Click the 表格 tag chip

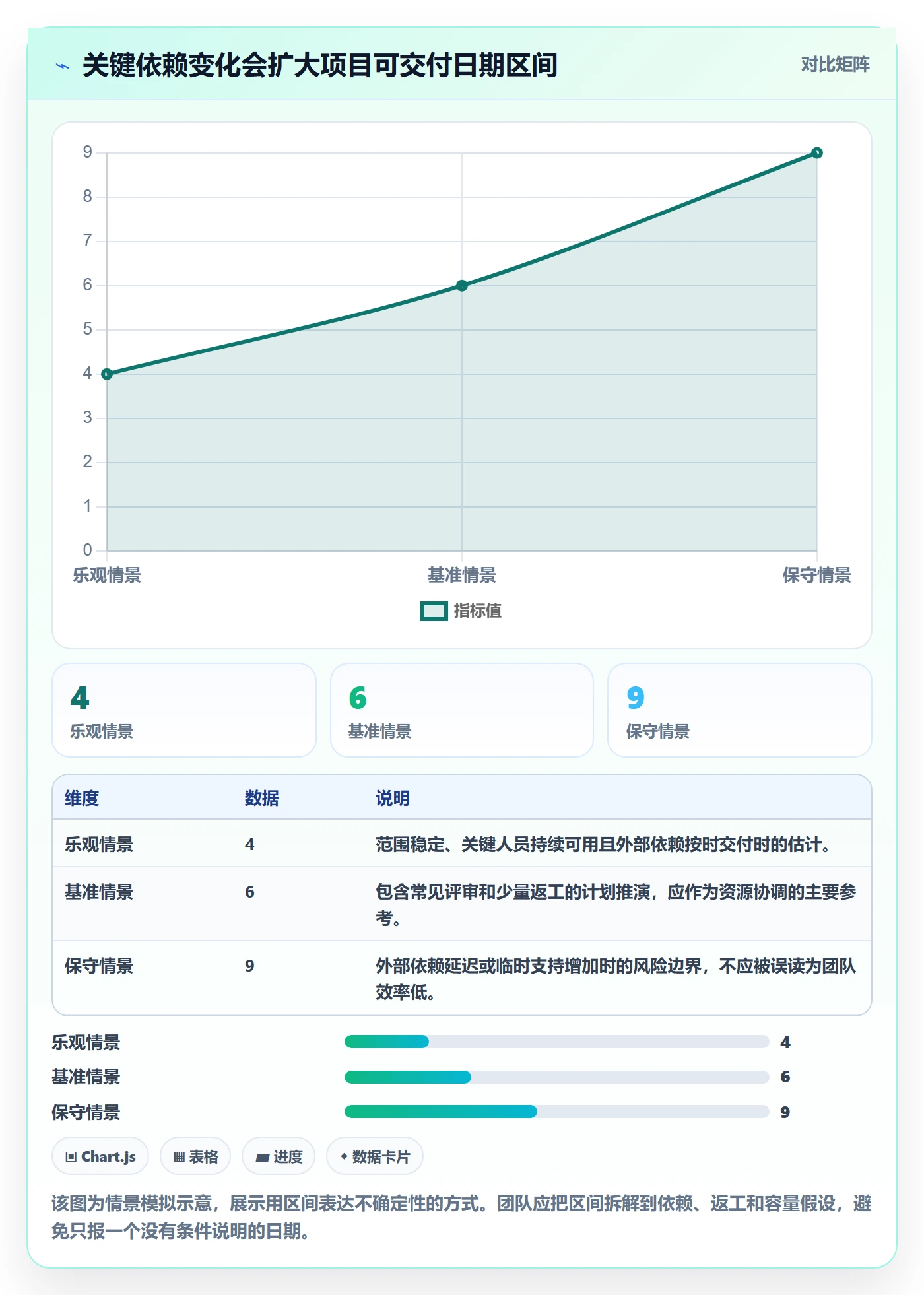195,1156
